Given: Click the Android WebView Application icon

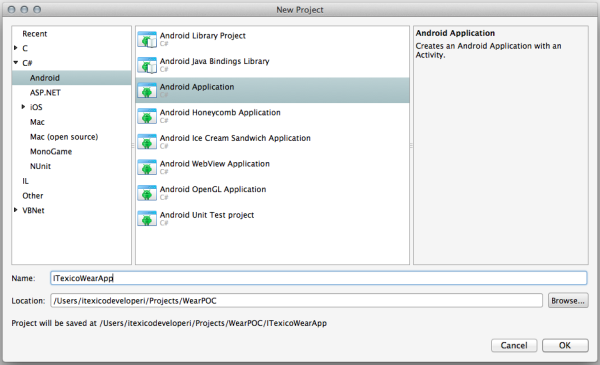Looking at the screenshot, I should (x=147, y=168).
